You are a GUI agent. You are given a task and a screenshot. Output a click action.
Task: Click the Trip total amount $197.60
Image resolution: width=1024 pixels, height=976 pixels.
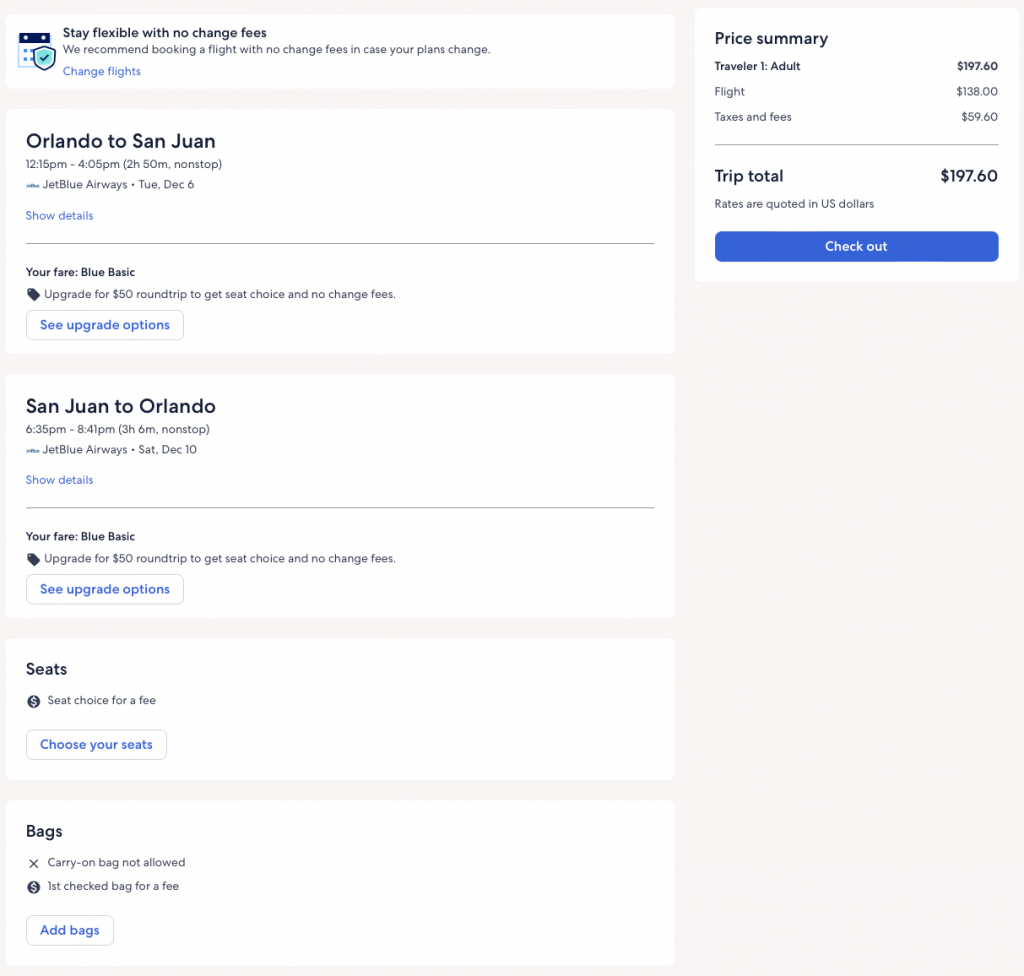click(x=968, y=176)
